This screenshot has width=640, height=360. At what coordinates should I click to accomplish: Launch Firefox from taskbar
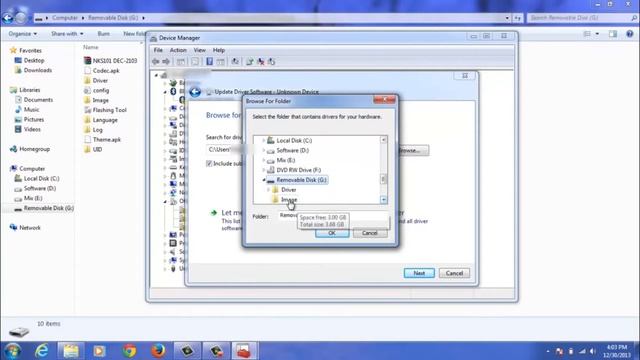pyautogui.click(x=158, y=351)
